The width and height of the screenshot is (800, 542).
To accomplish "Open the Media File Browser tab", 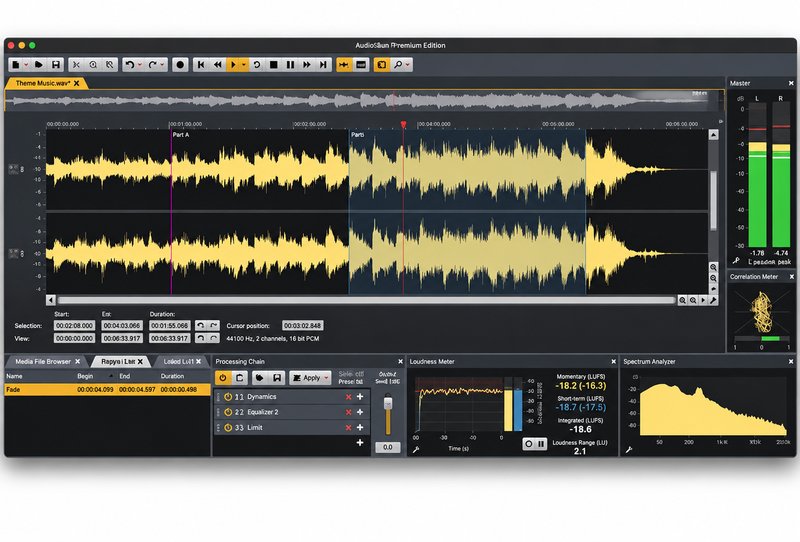I will pos(43,361).
